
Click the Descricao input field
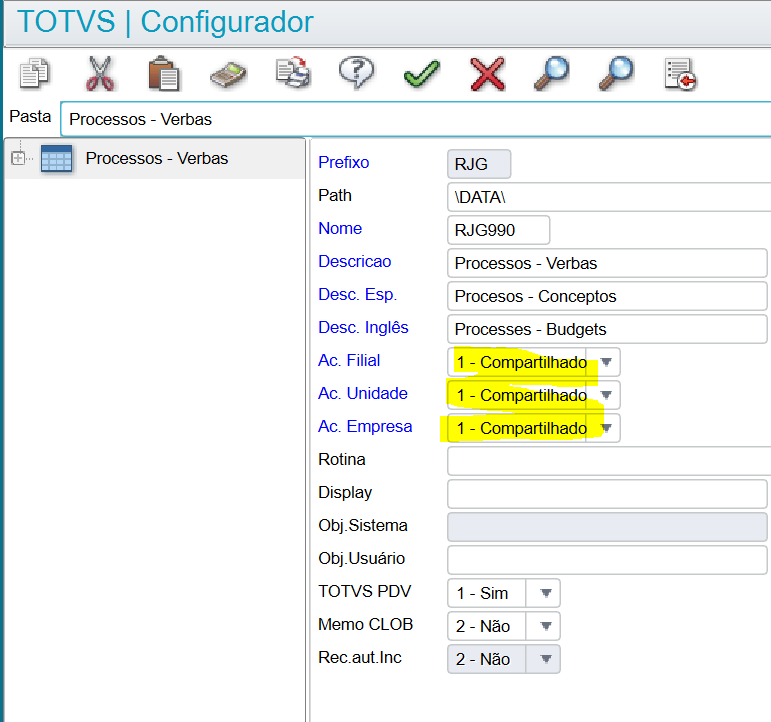pos(607,263)
